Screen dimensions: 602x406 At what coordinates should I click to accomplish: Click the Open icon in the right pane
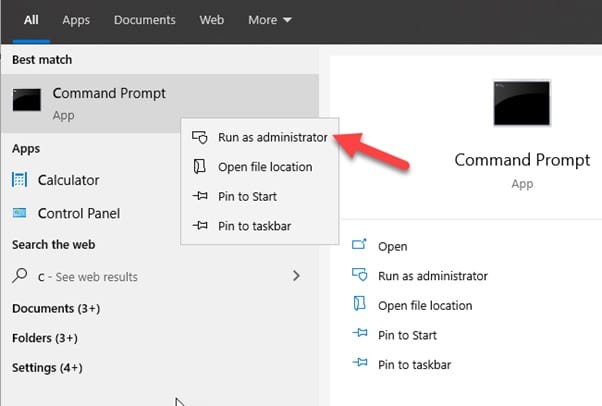click(x=359, y=244)
